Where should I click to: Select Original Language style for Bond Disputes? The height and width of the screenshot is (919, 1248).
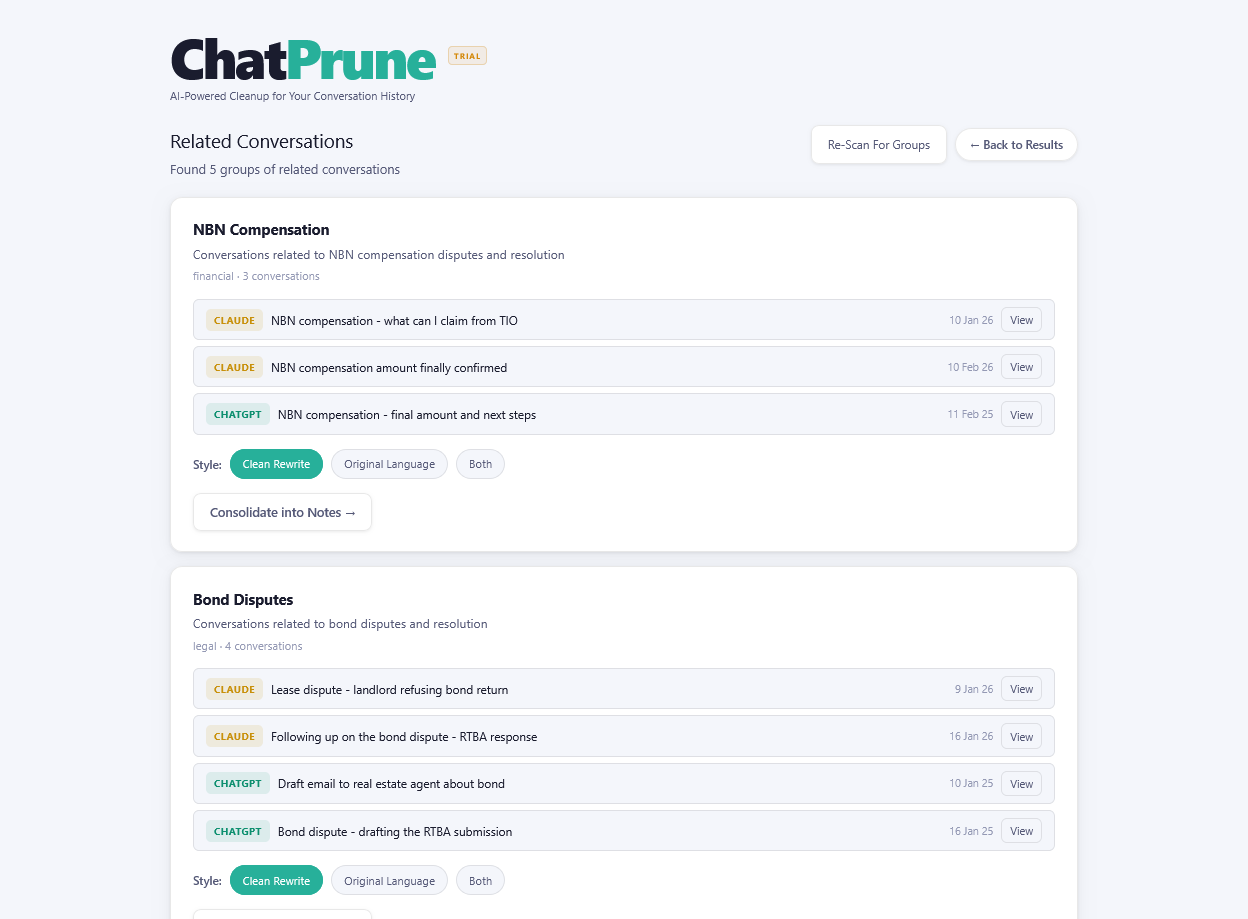389,881
